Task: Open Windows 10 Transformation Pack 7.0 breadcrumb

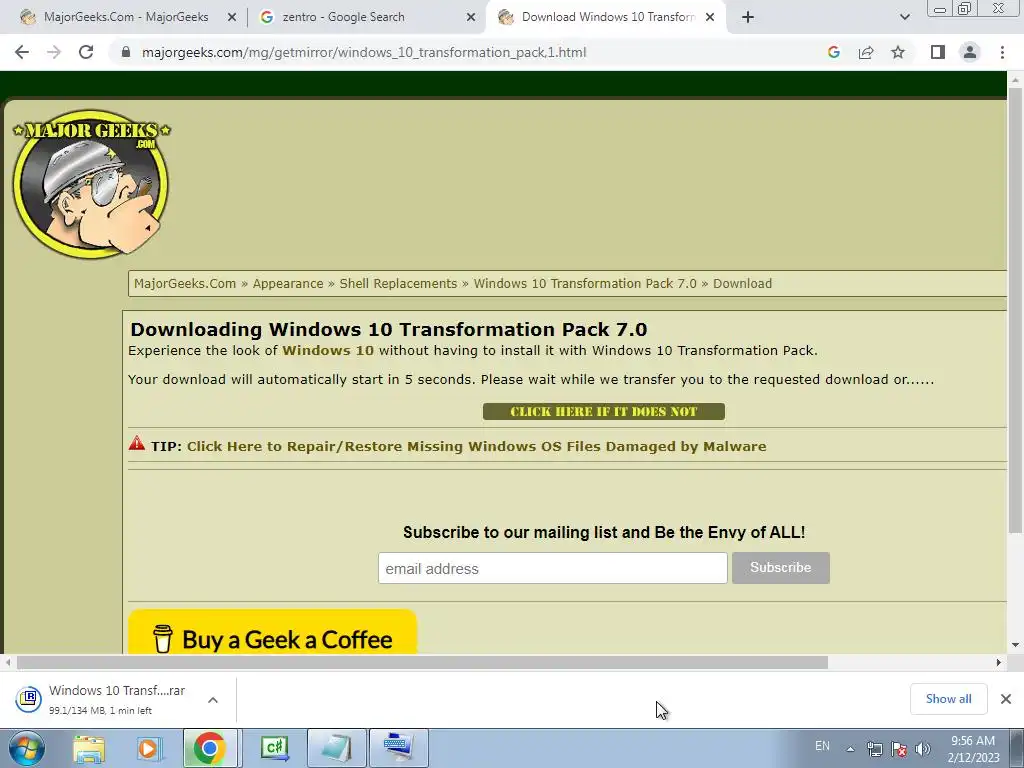Action: tap(585, 283)
